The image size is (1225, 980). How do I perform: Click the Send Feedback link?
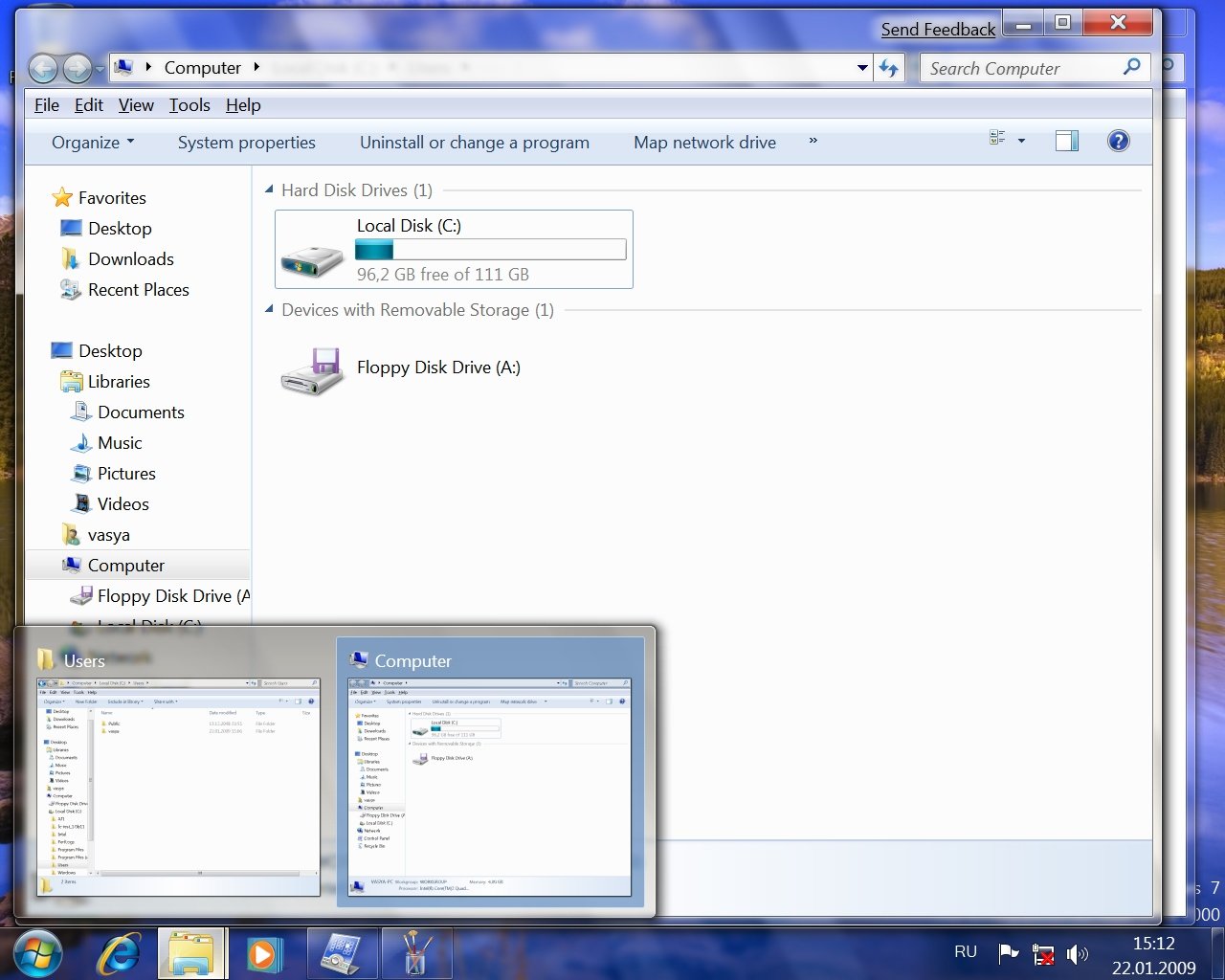coord(938,29)
